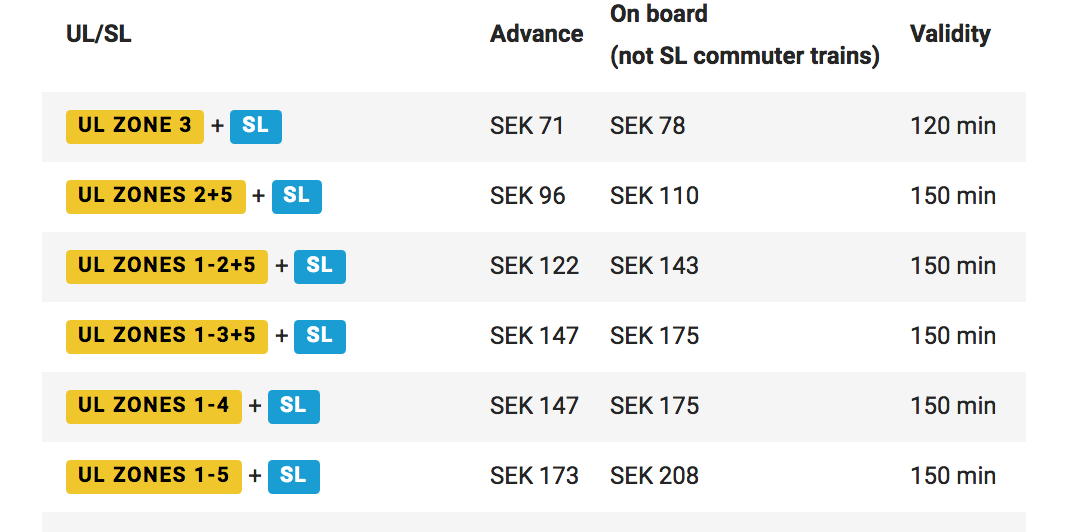Click the Validity column header

coord(950,34)
